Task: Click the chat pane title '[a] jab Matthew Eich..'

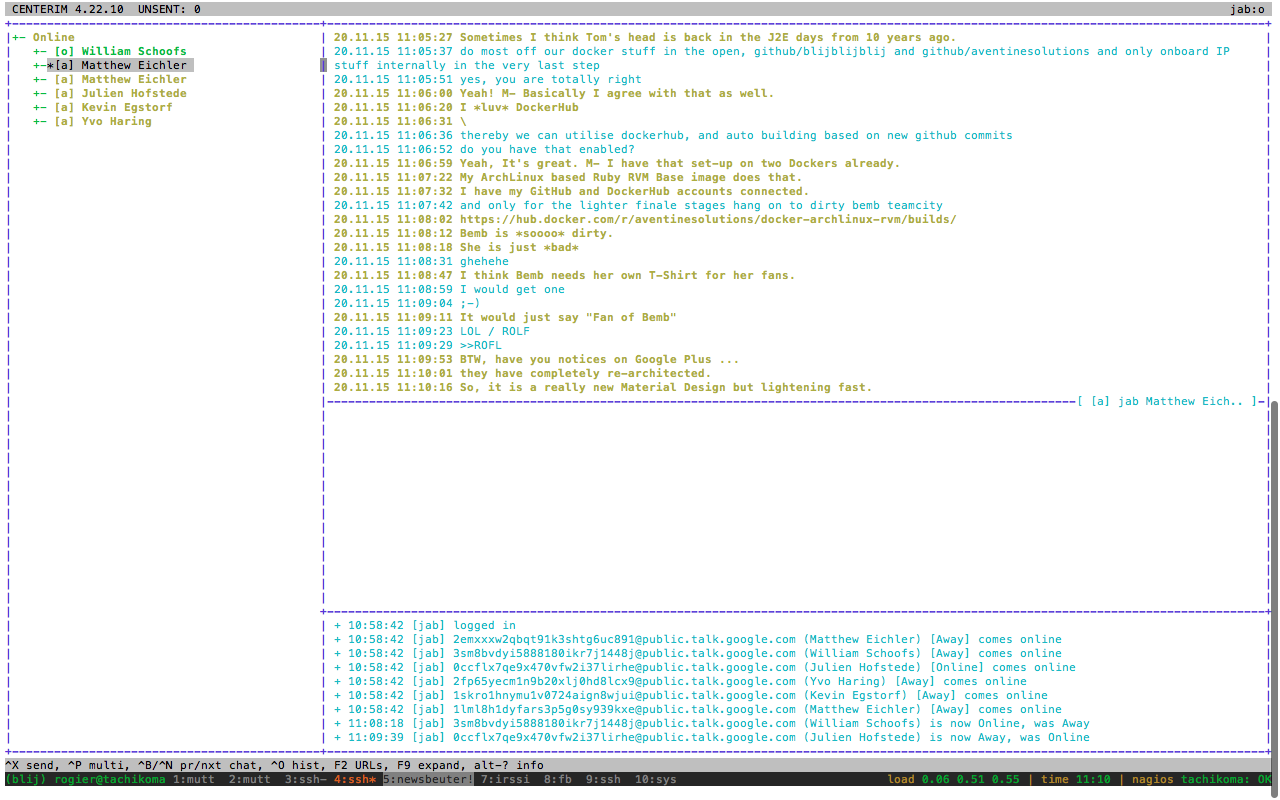Action: click(x=1166, y=401)
